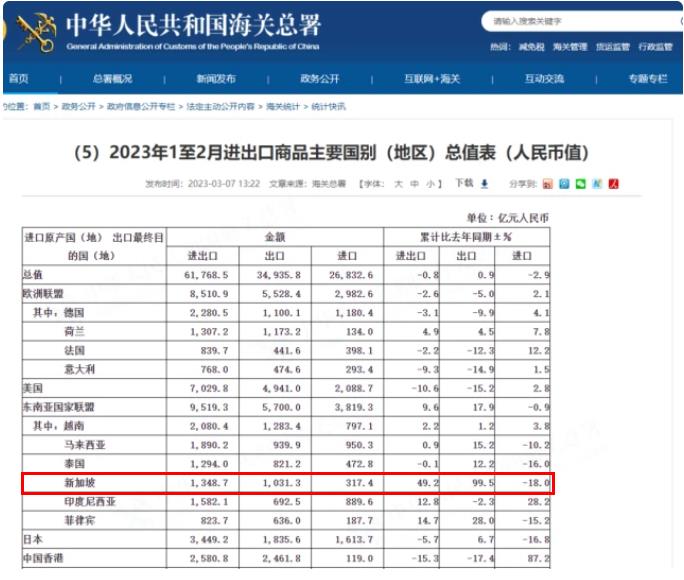Click the 下载 download link
The image size is (684, 580).
click(x=464, y=183)
